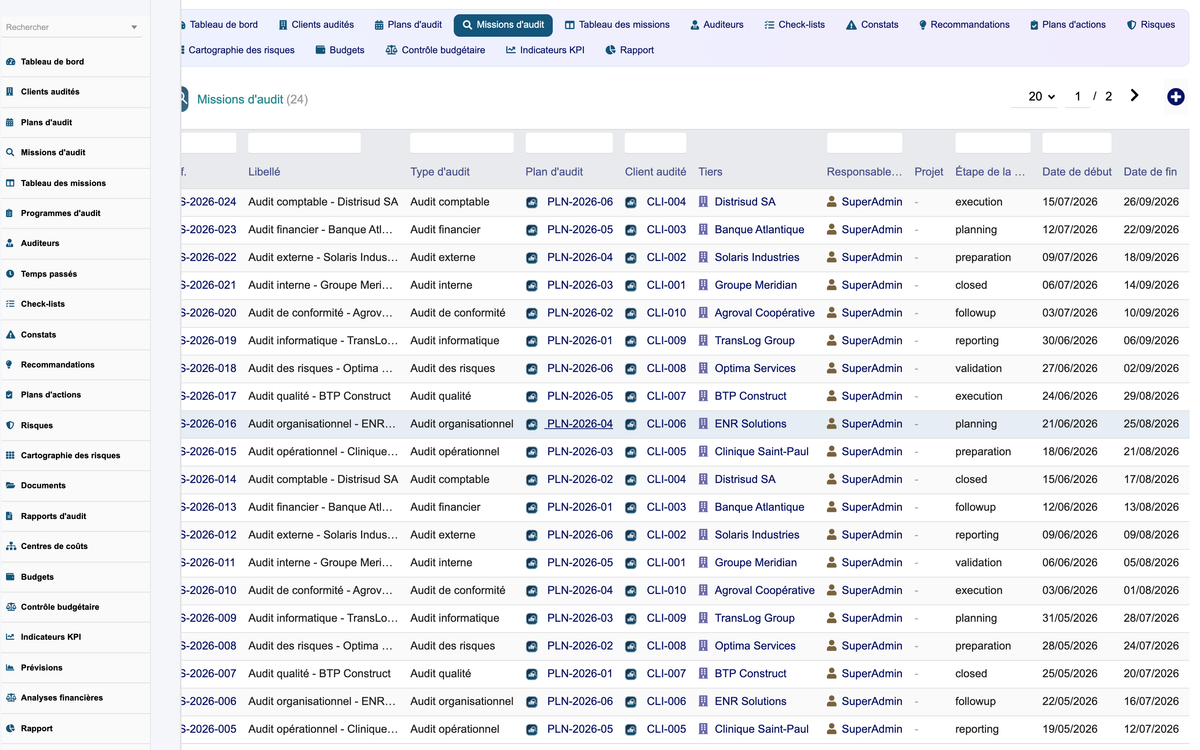This screenshot has width=1200, height=750.
Task: Open SuperAdmin link in S-2026-017 row
Action: (871, 396)
